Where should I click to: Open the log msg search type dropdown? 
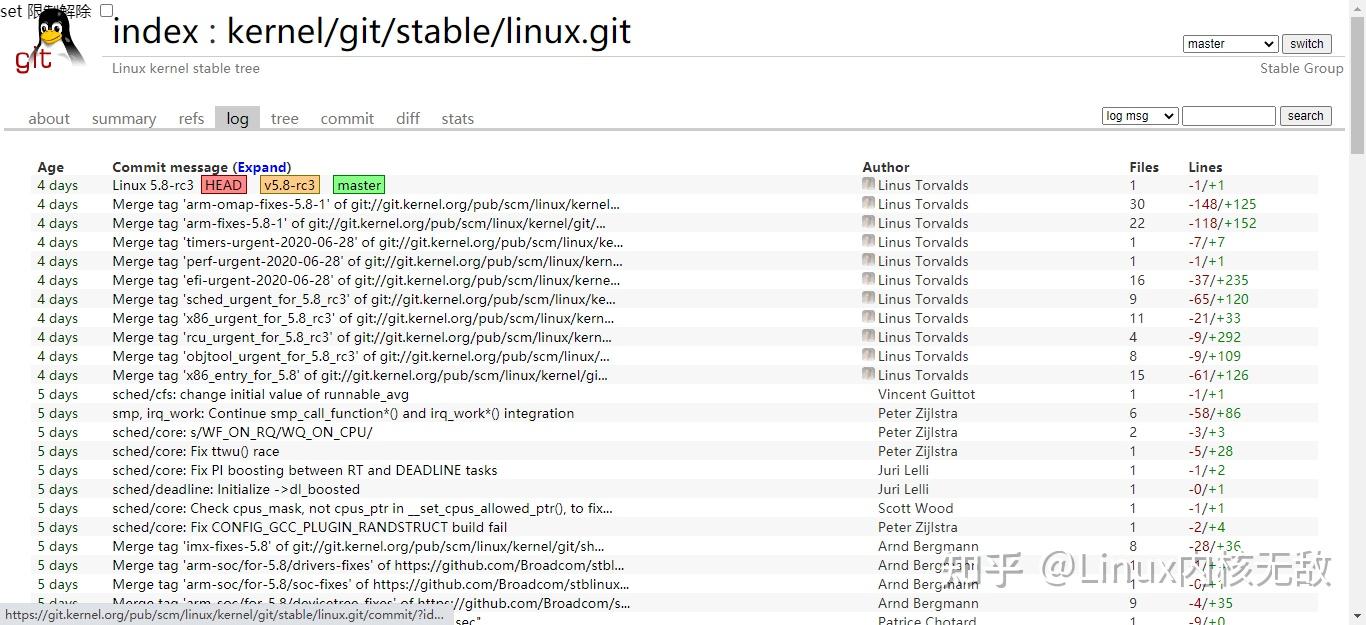(1138, 115)
